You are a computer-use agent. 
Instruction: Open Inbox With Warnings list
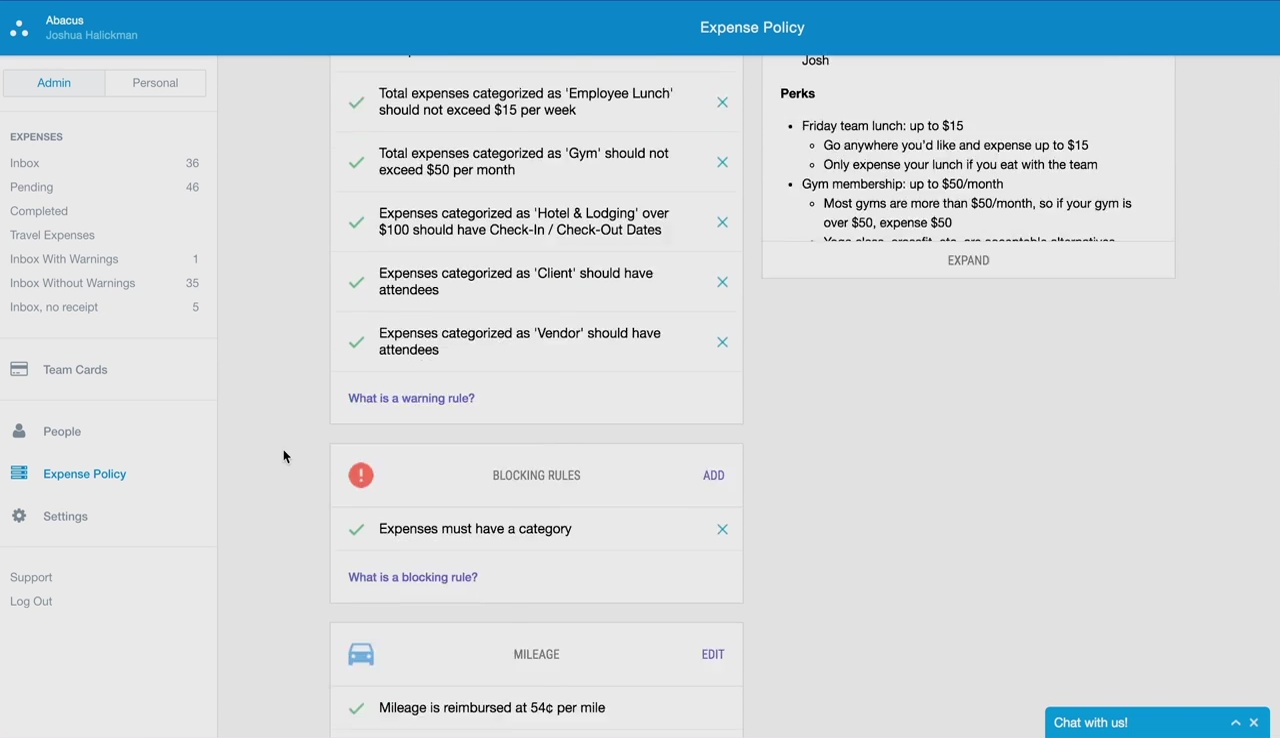coord(64,259)
